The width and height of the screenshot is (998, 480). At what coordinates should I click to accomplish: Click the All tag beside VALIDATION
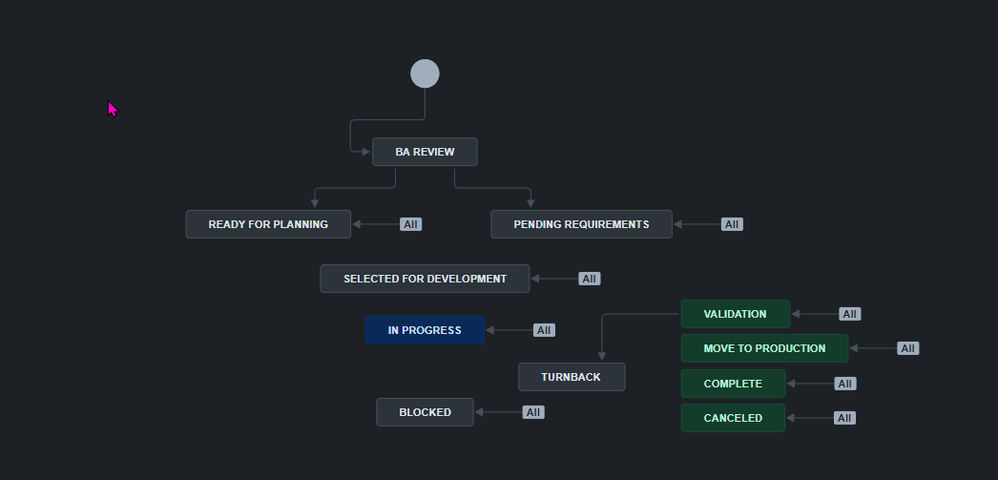[x=850, y=314]
